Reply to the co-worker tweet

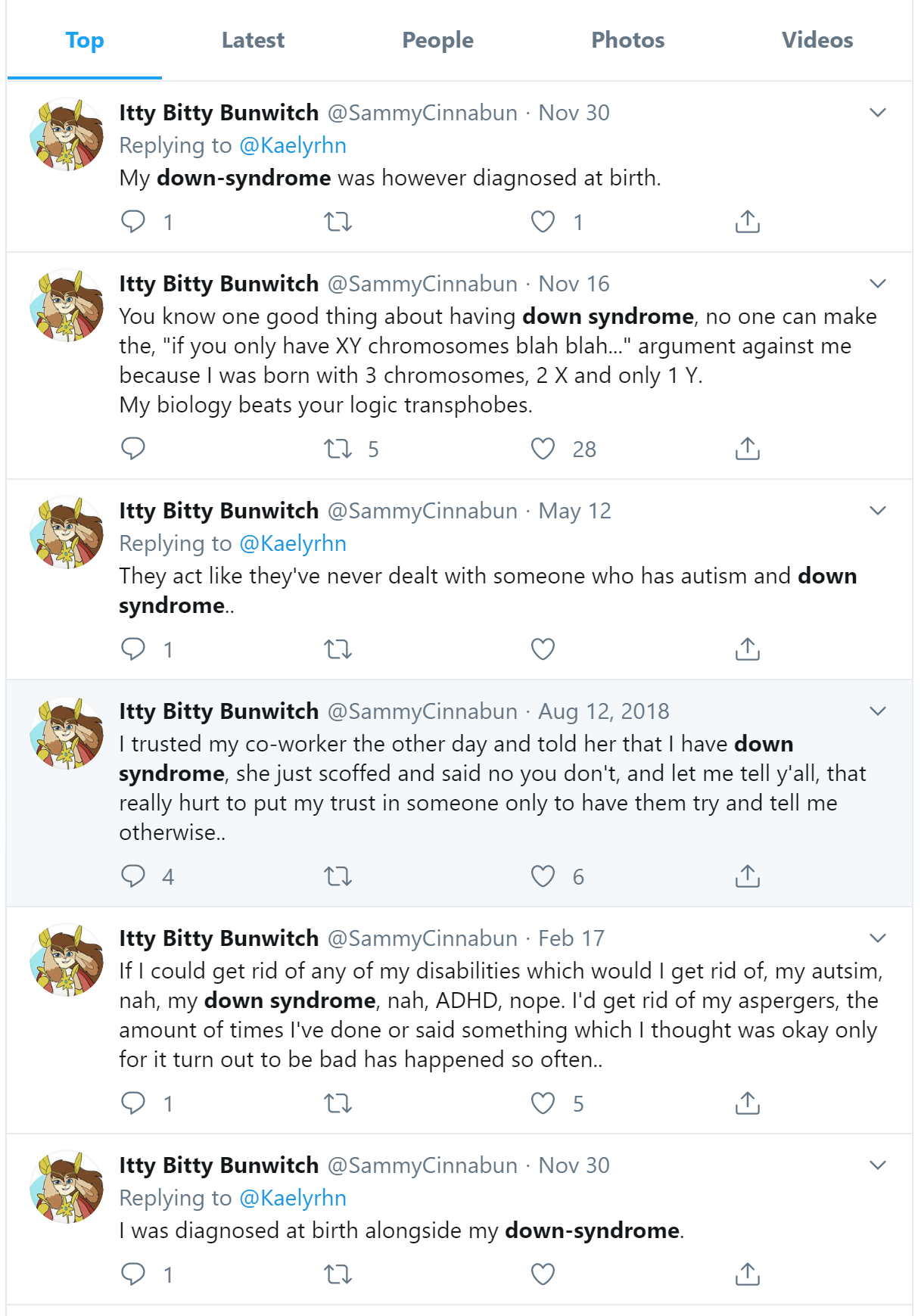[133, 876]
